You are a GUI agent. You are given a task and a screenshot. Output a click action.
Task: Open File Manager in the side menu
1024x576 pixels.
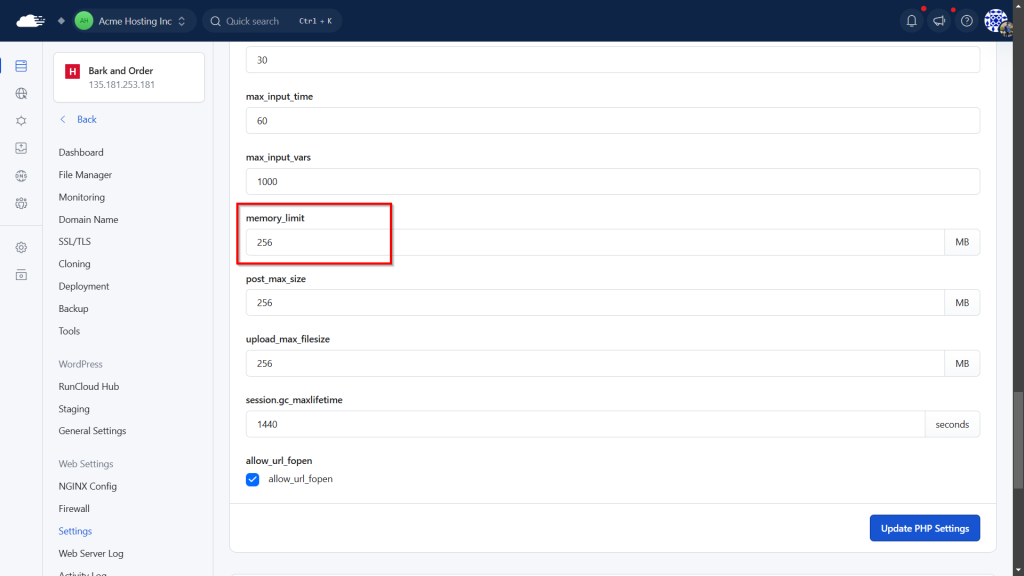point(85,175)
